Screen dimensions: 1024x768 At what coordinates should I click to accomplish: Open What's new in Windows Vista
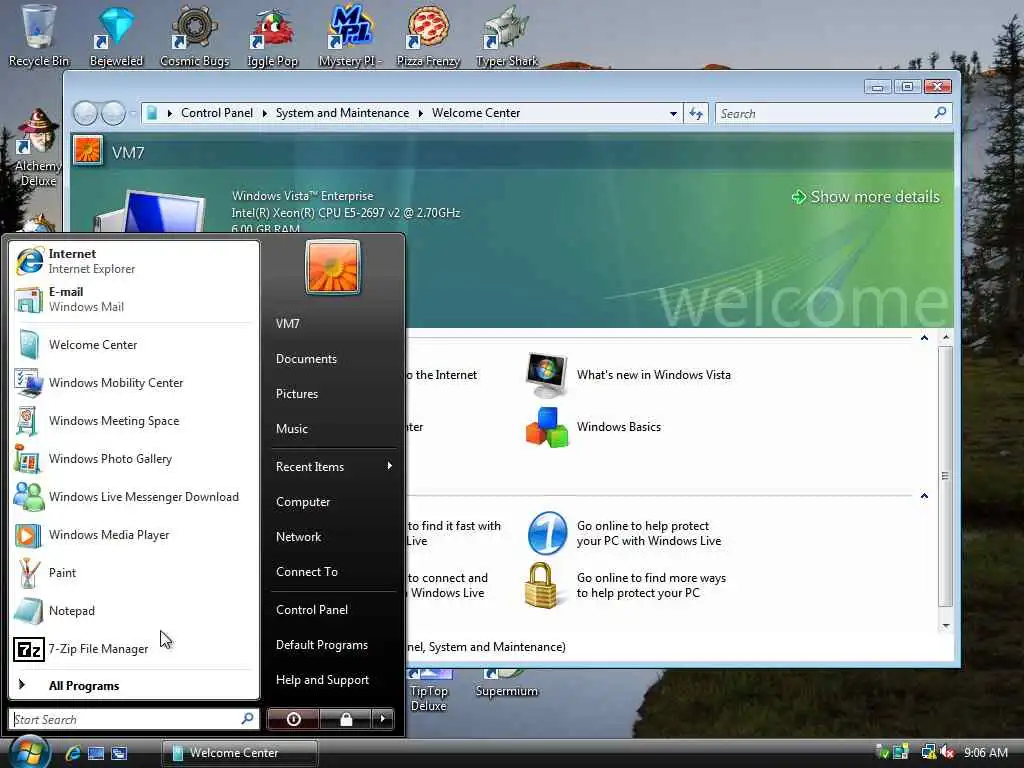click(628, 375)
